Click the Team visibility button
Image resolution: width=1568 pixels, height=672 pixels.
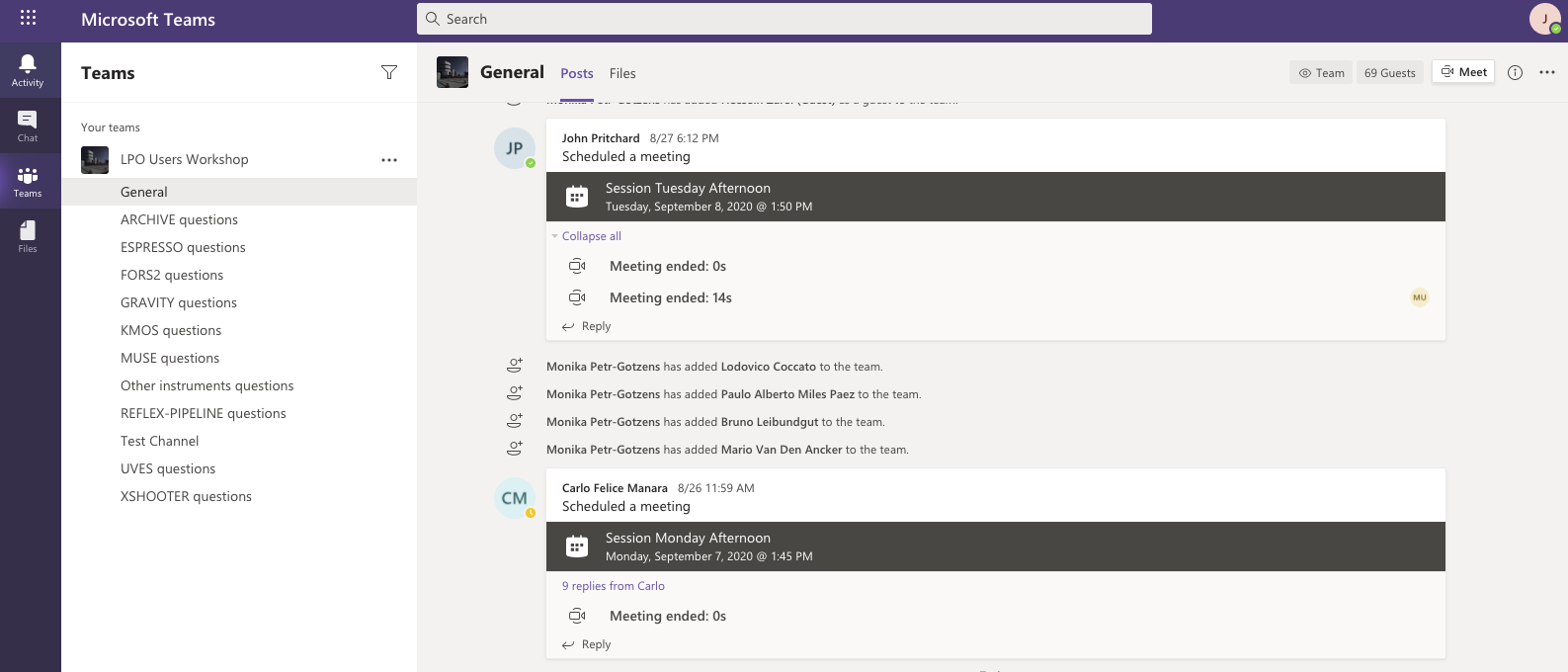(1321, 72)
